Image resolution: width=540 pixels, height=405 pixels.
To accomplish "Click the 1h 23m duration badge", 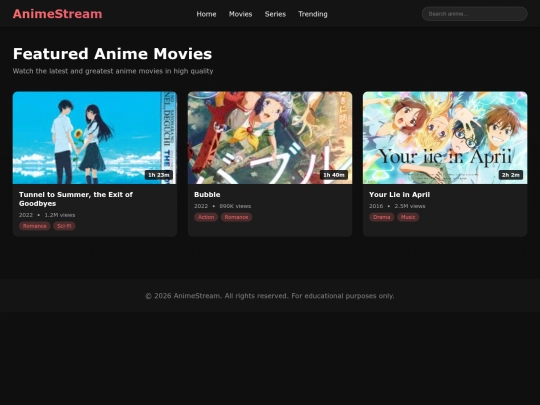I will 159,175.
